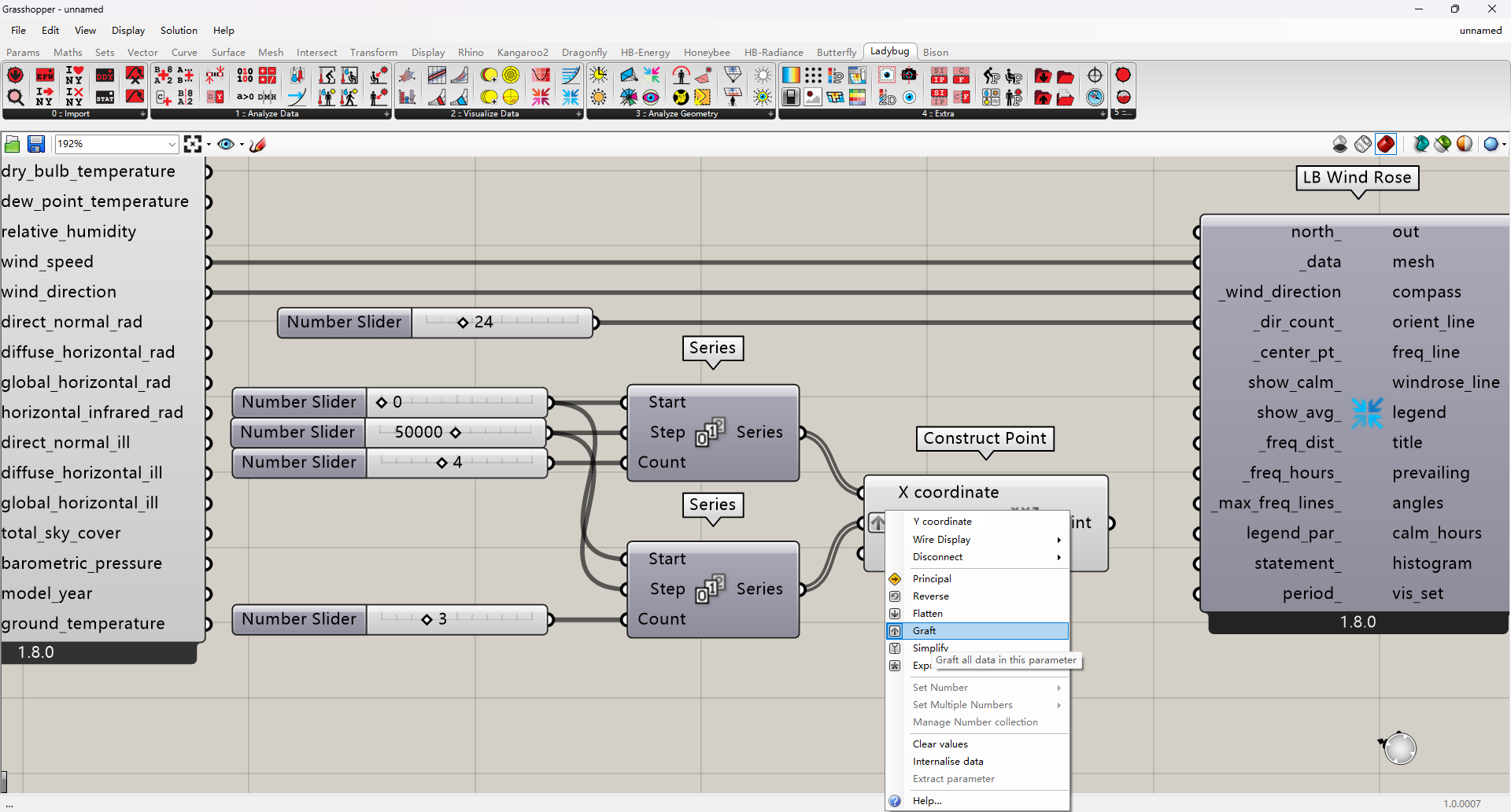1511x812 pixels.
Task: Switch to the Params tab
Action: [23, 52]
